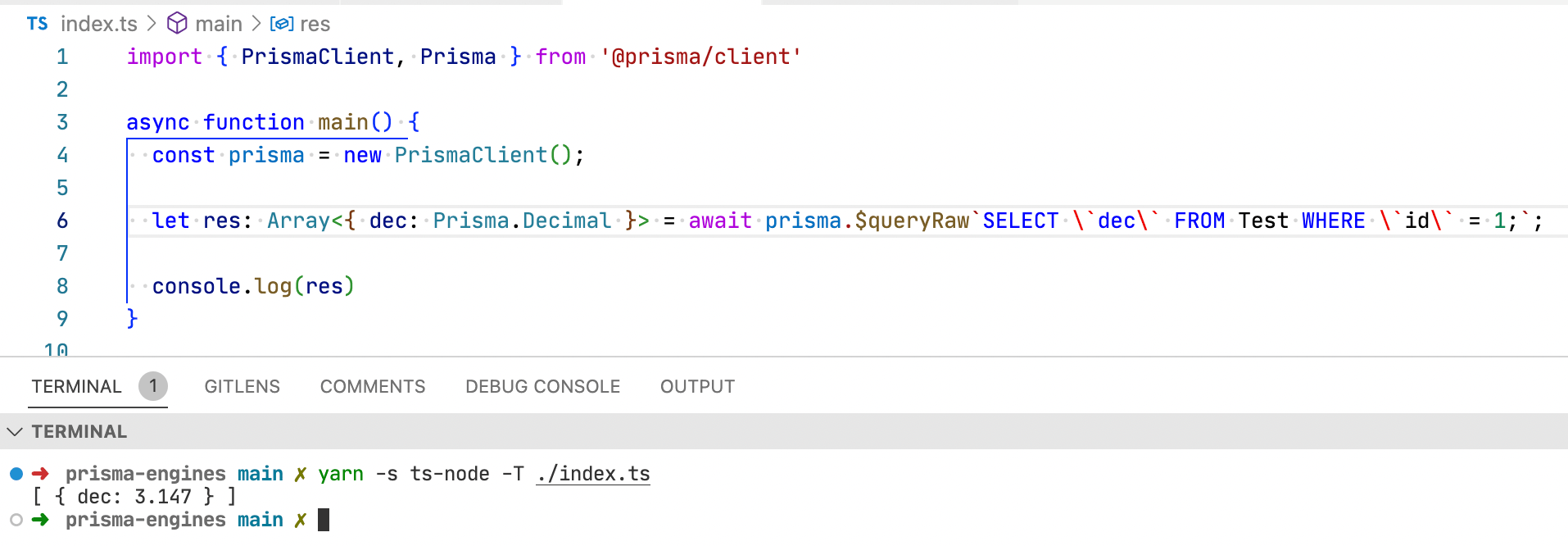
Task: Click '@prisma/client' import string
Action: (x=700, y=57)
